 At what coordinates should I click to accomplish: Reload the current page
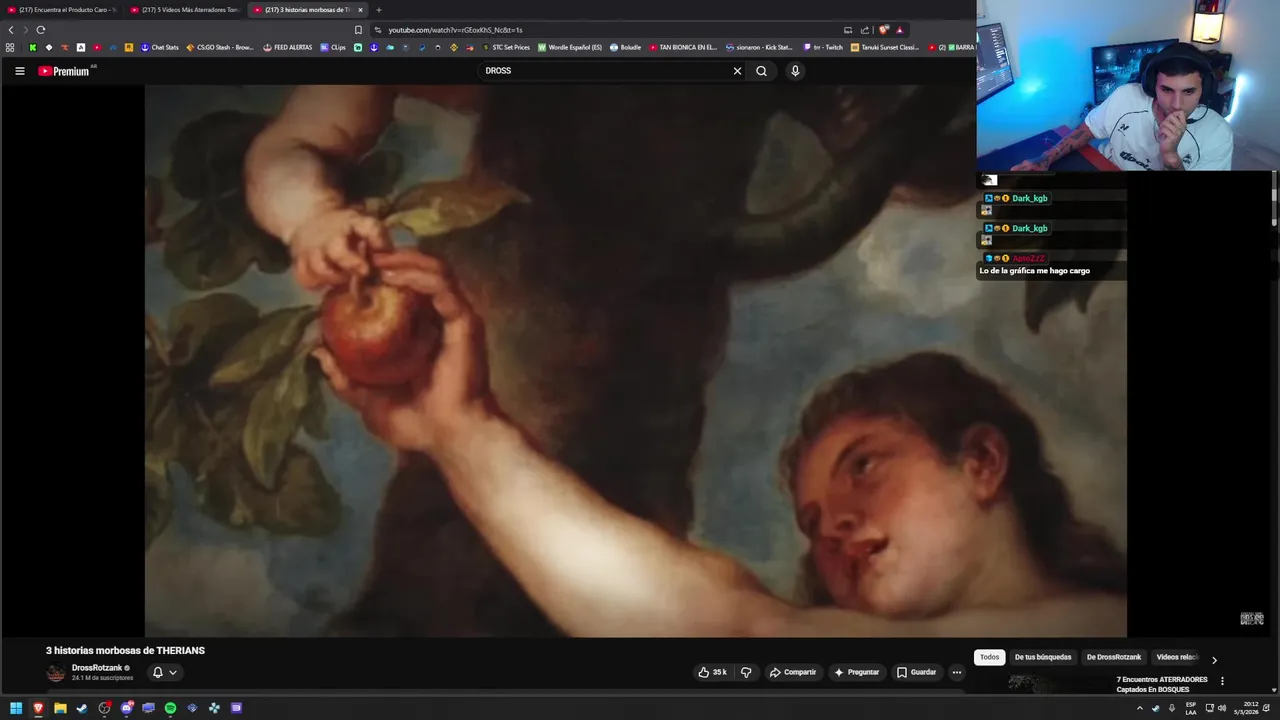[40, 30]
